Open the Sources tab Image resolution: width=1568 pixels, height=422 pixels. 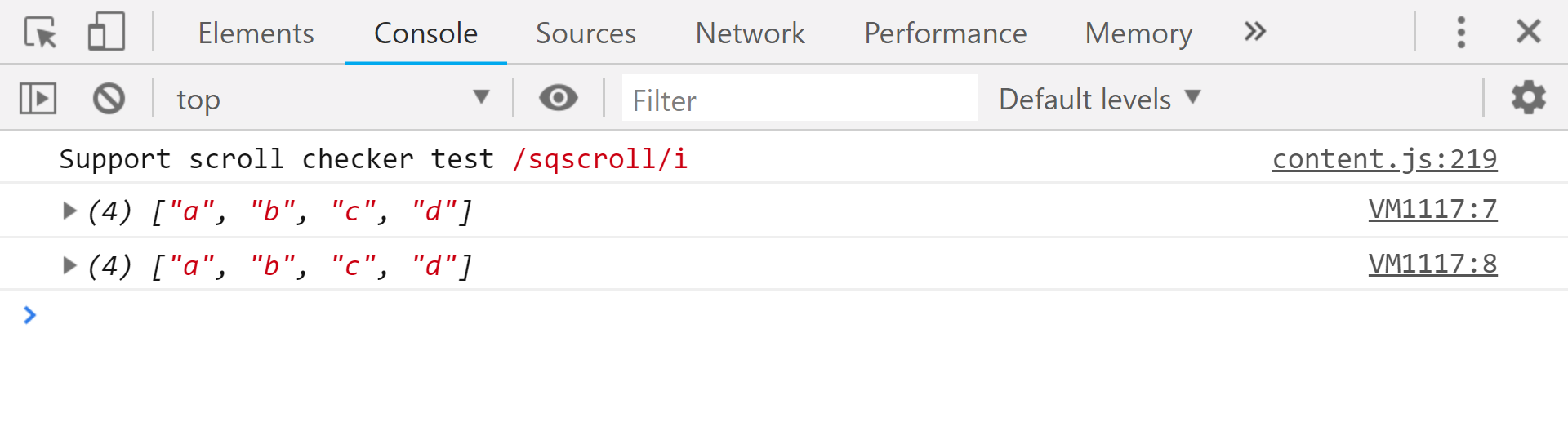(x=586, y=33)
